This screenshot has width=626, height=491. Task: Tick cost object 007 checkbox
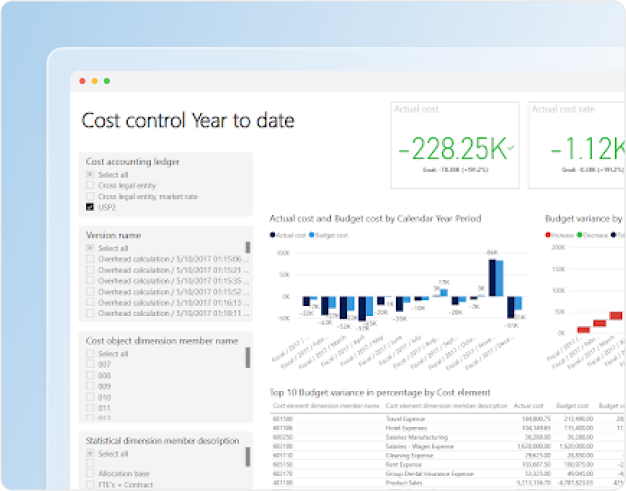tap(90, 364)
